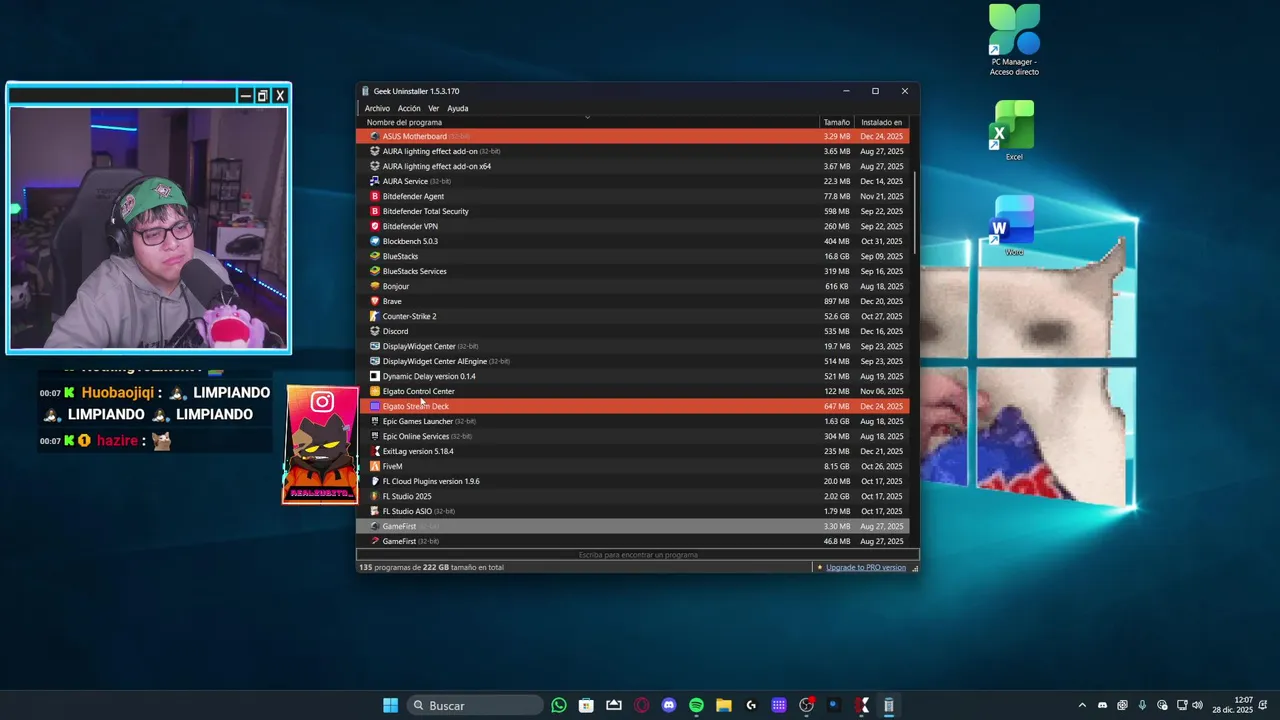Sort by Nombre del programa column
Image resolution: width=1280 pixels, height=720 pixels.
tap(588, 122)
